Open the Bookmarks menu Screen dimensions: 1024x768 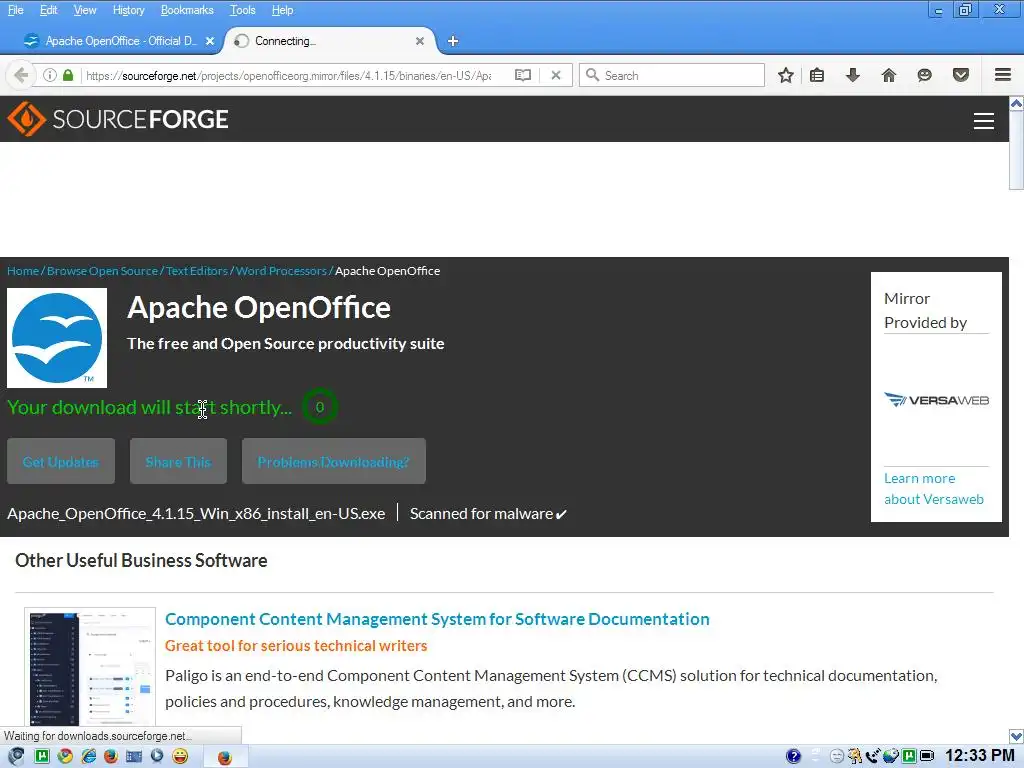click(187, 10)
